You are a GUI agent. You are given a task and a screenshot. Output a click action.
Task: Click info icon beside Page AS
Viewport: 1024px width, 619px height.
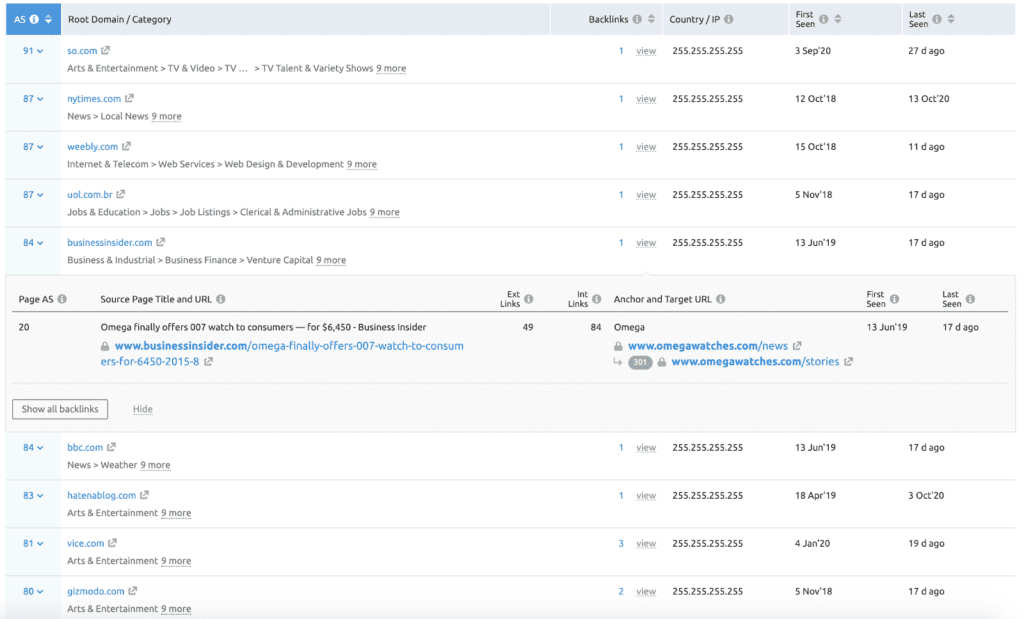click(x=62, y=299)
